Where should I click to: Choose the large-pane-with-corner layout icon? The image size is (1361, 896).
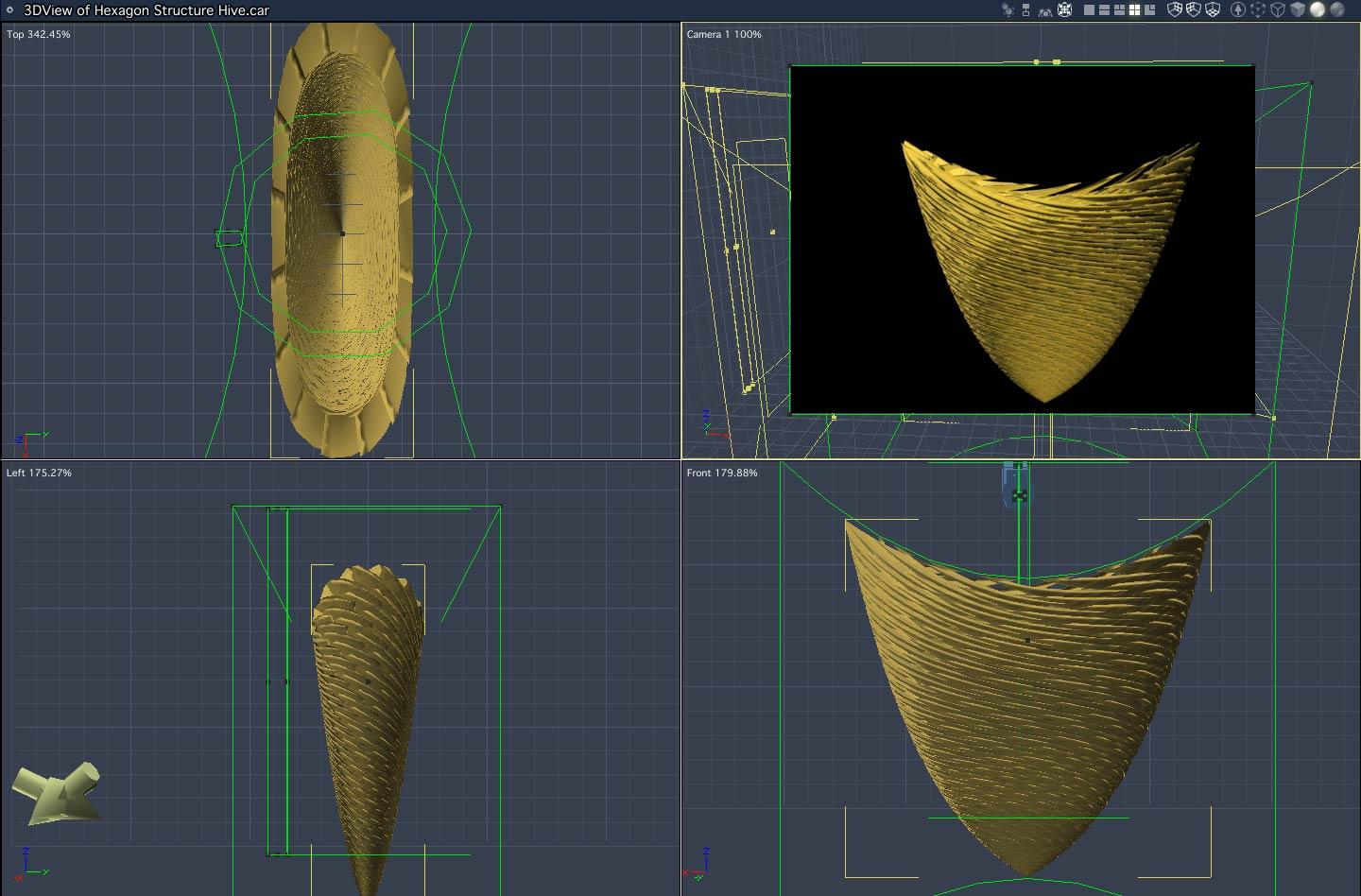[1149, 10]
